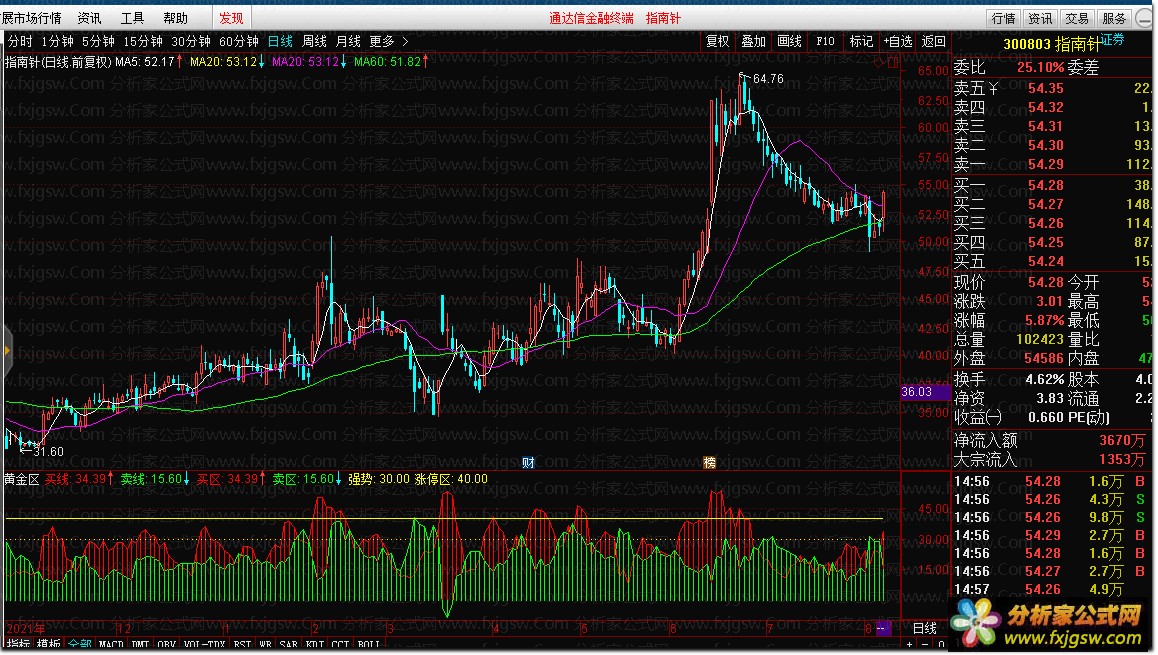
Task: Click the 财 marker on chart timeline
Action: point(528,463)
